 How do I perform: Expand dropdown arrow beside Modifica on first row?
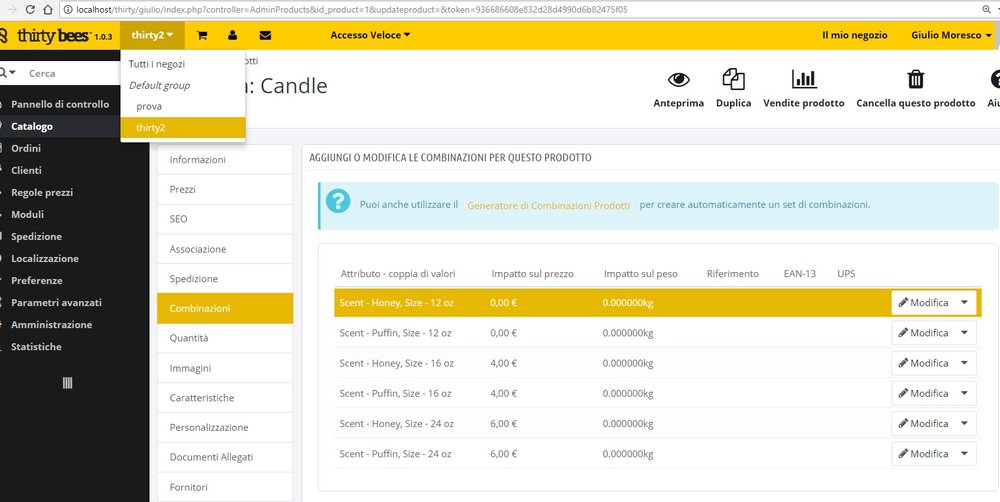(964, 303)
